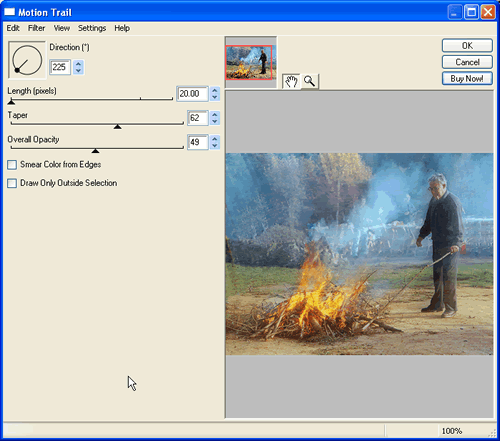This screenshot has width=500, height=441.
Task: Click the Direction angle dial
Action: tap(27, 60)
